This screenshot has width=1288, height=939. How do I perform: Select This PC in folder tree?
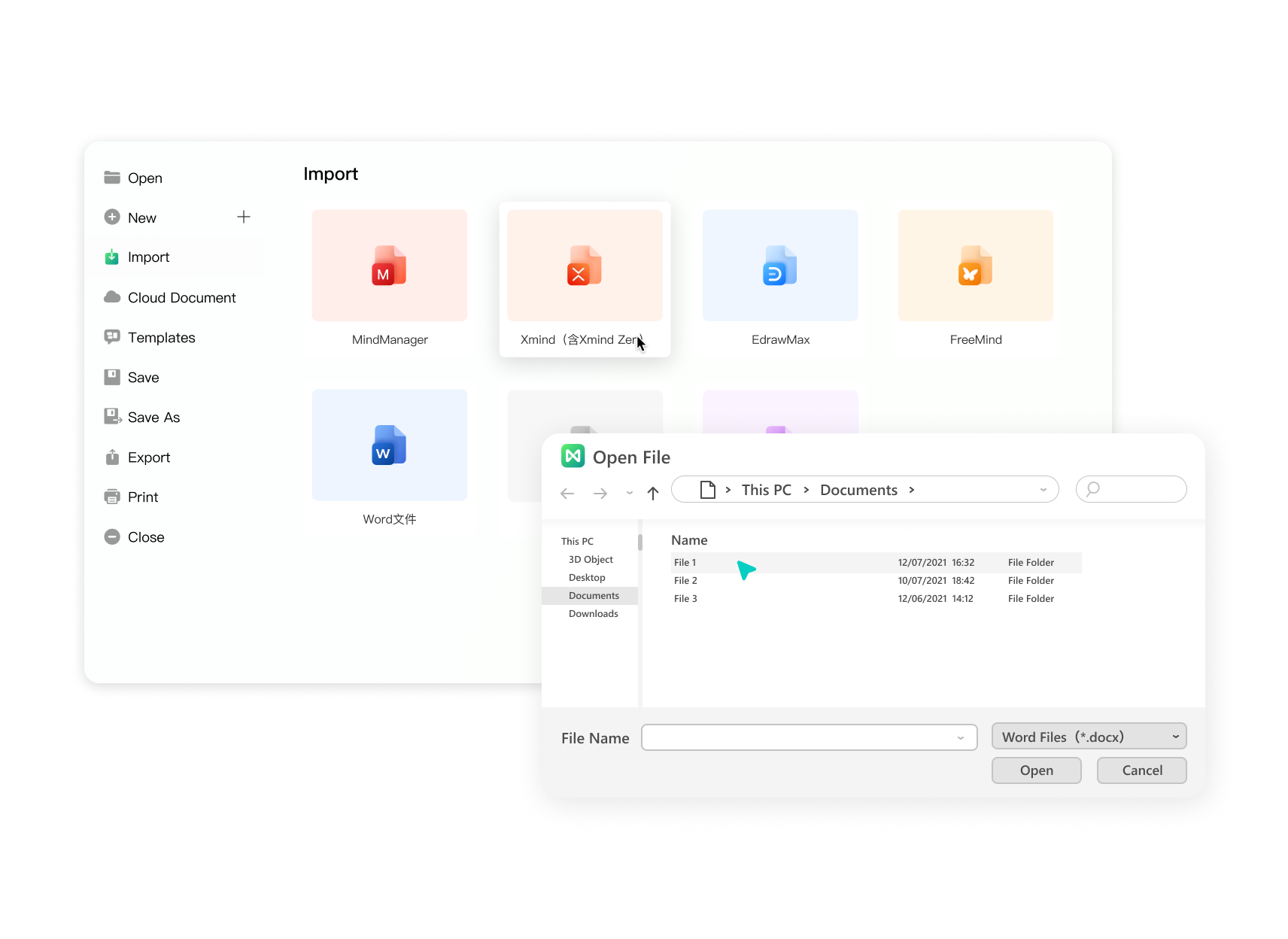[x=577, y=541]
